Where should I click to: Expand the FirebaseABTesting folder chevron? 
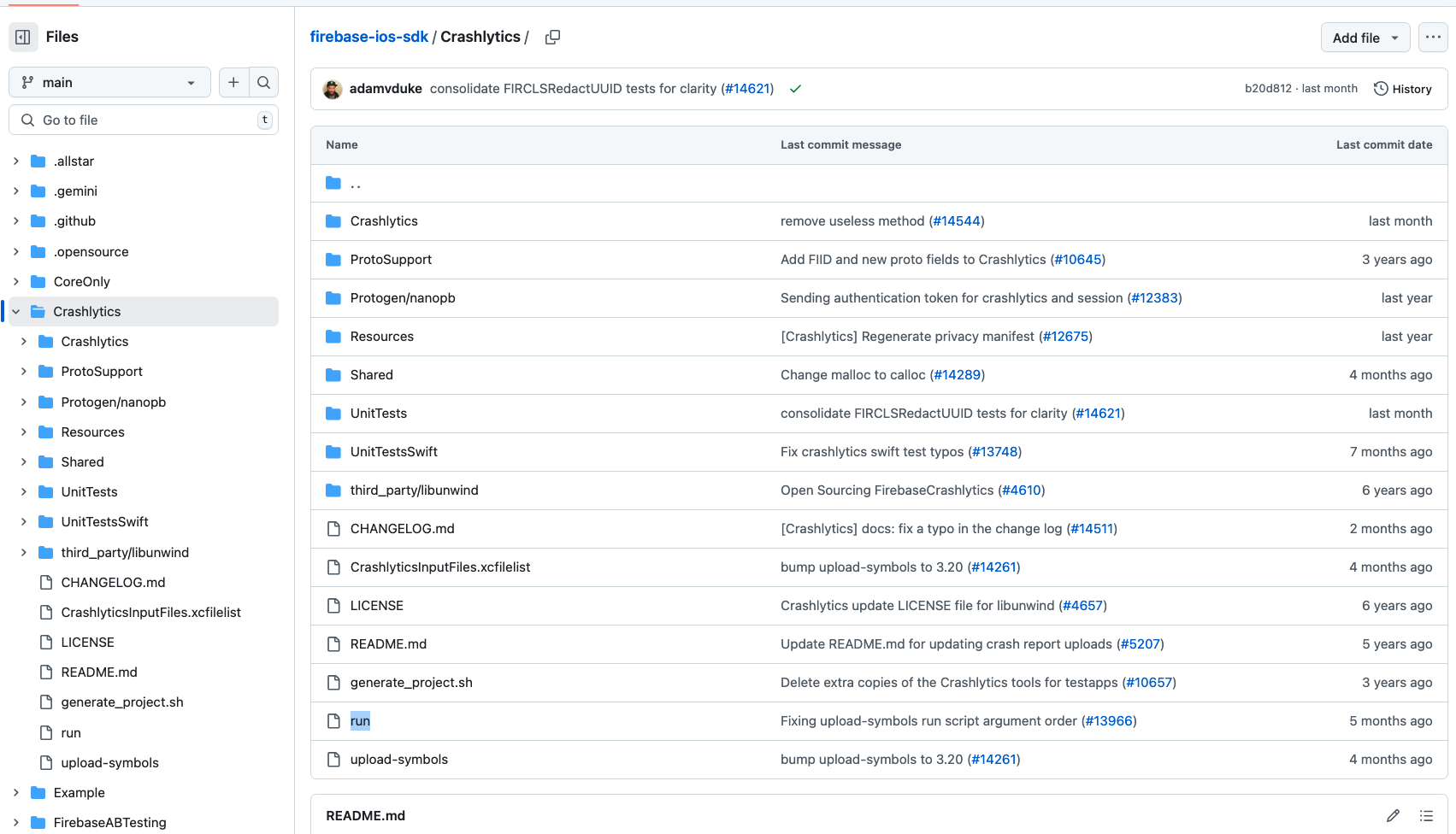(x=15, y=822)
